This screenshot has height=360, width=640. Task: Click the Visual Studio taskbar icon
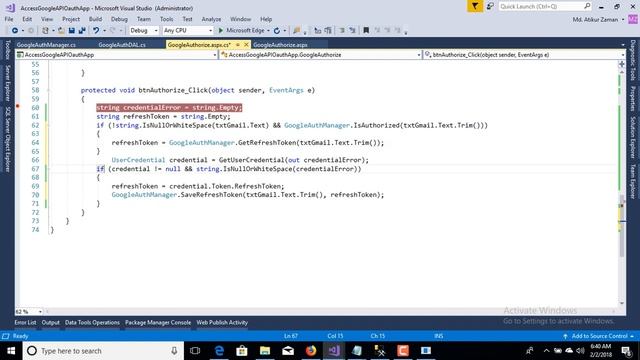click(x=334, y=351)
